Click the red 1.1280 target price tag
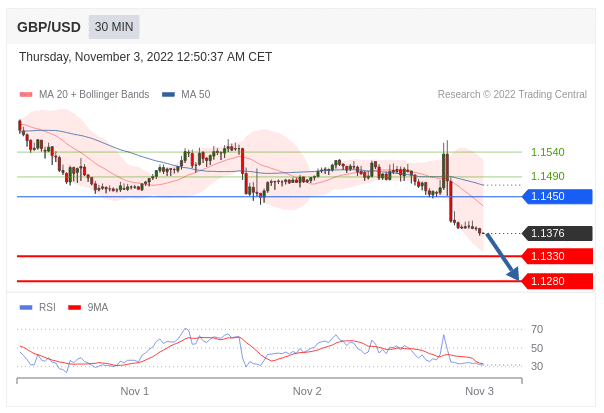Image resolution: width=604 pixels, height=413 pixels. click(x=557, y=281)
